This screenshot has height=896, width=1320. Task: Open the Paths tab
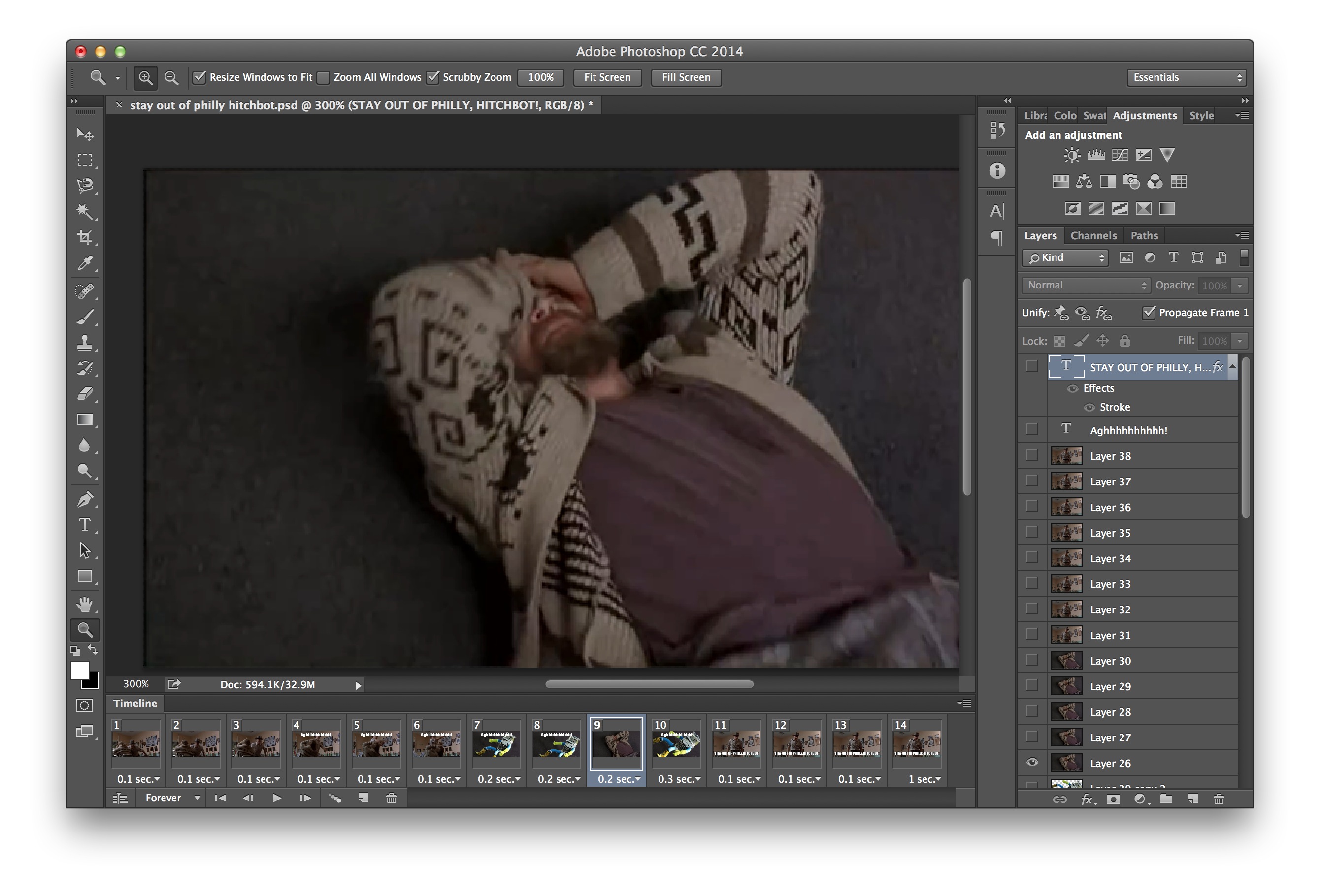click(1144, 236)
